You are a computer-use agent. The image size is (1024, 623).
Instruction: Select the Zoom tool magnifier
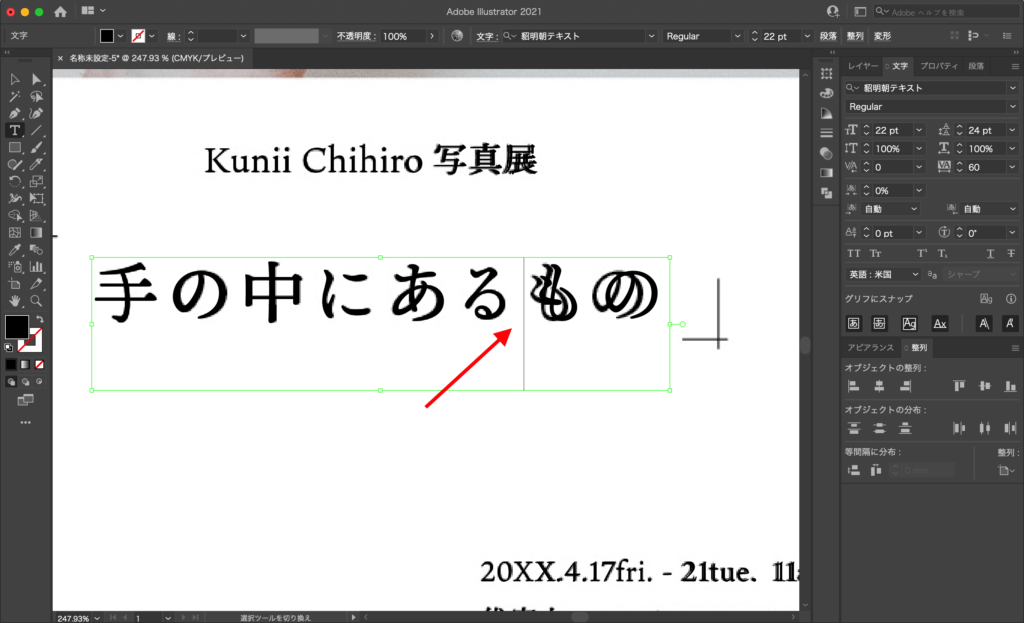pos(37,300)
